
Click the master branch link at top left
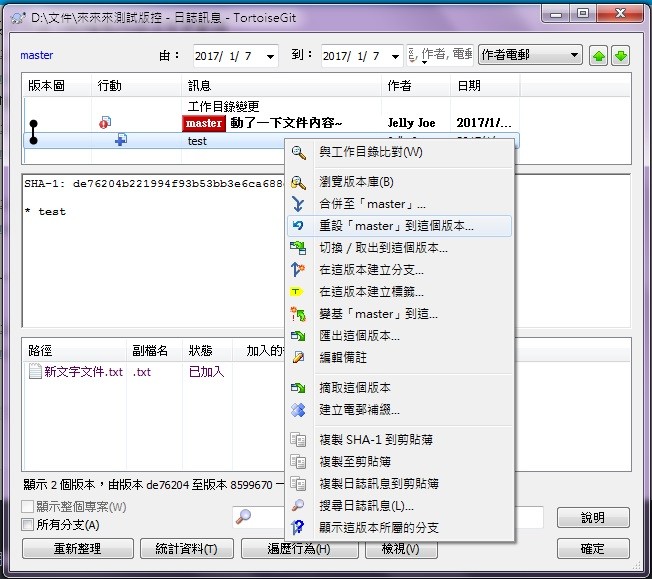(37, 55)
